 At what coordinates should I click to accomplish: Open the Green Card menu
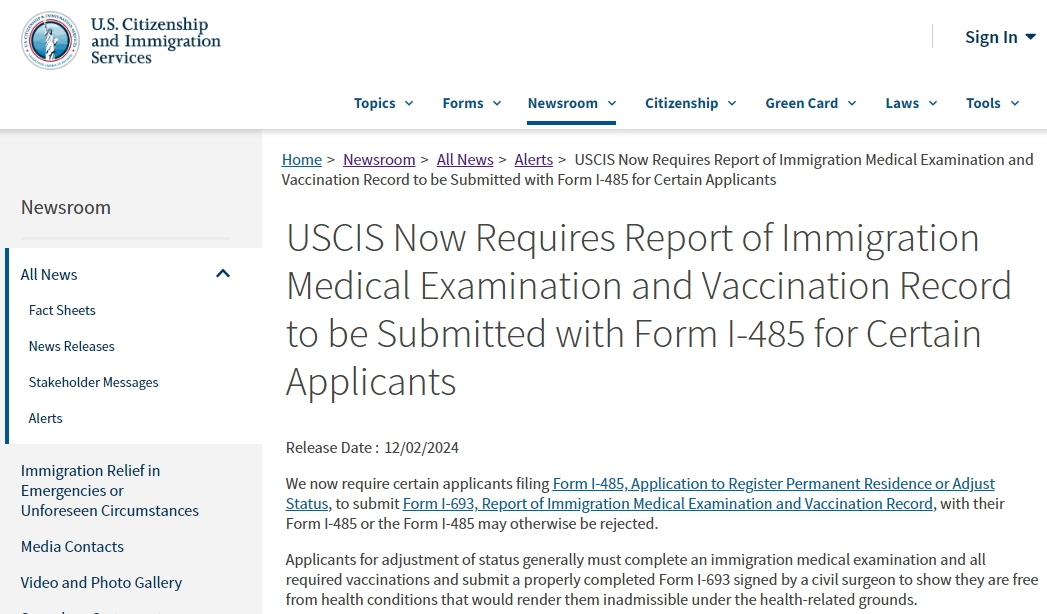[810, 103]
